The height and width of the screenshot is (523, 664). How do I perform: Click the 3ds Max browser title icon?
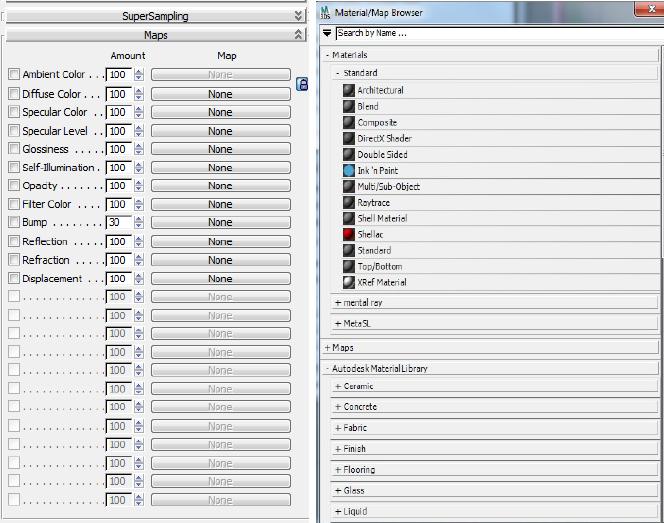(325, 12)
